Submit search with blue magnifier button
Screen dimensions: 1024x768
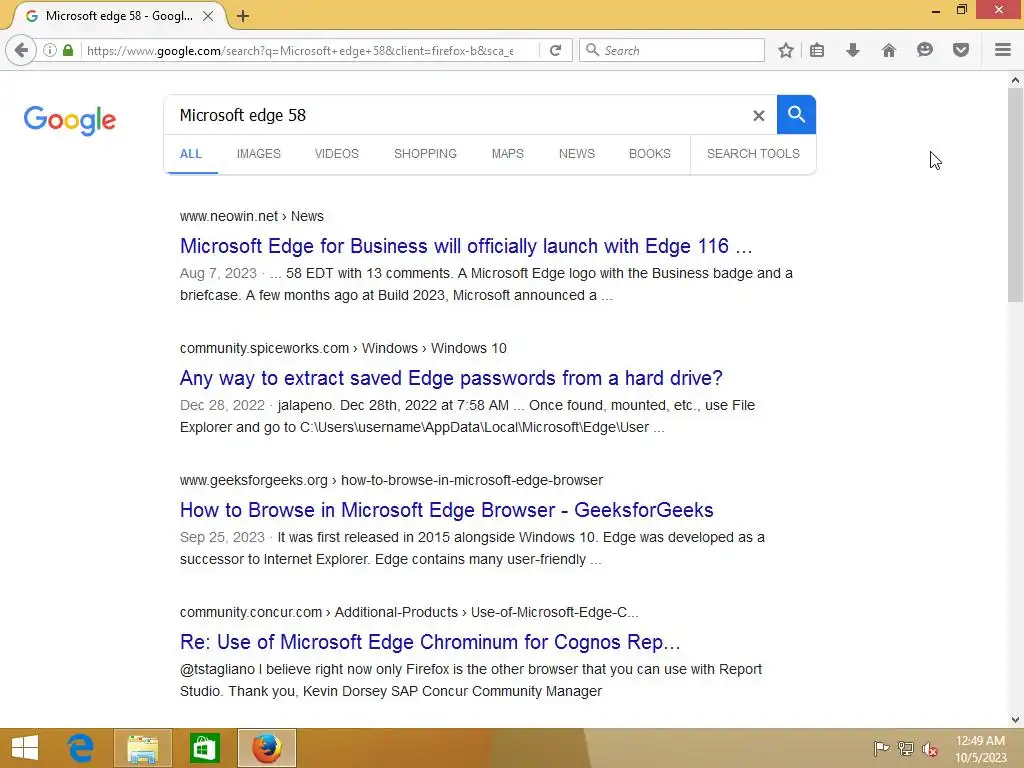click(796, 114)
